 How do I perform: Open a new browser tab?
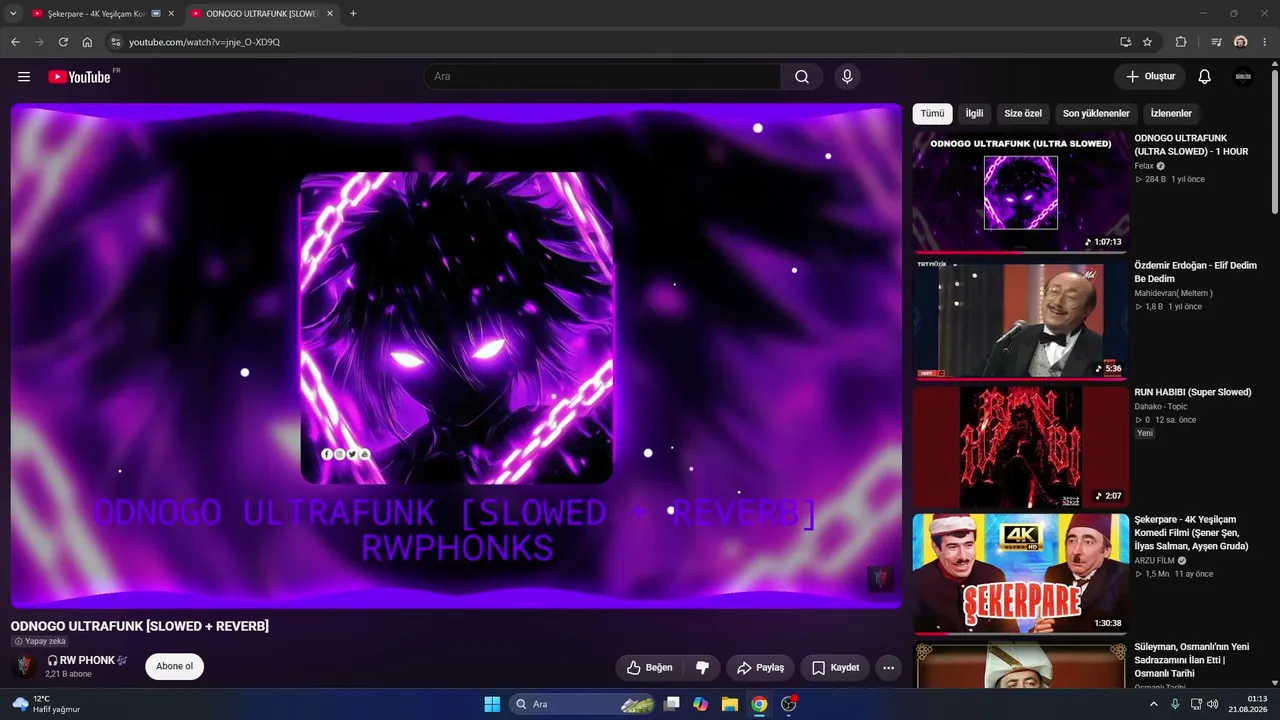[353, 14]
